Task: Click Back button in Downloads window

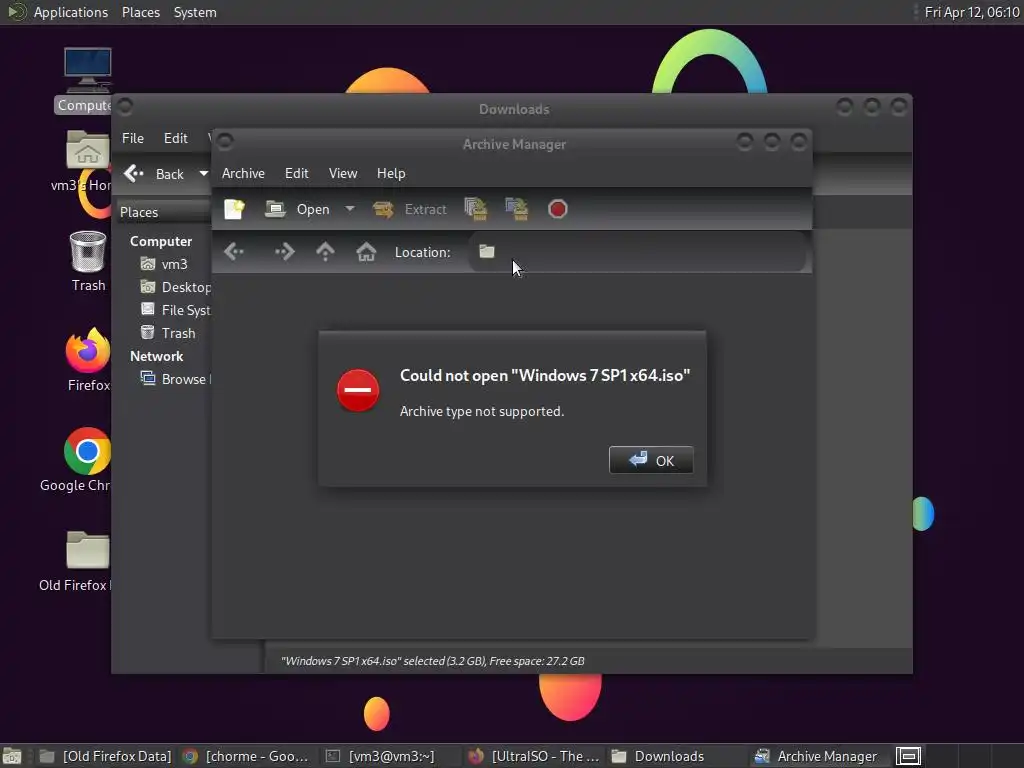Action: pyautogui.click(x=154, y=174)
